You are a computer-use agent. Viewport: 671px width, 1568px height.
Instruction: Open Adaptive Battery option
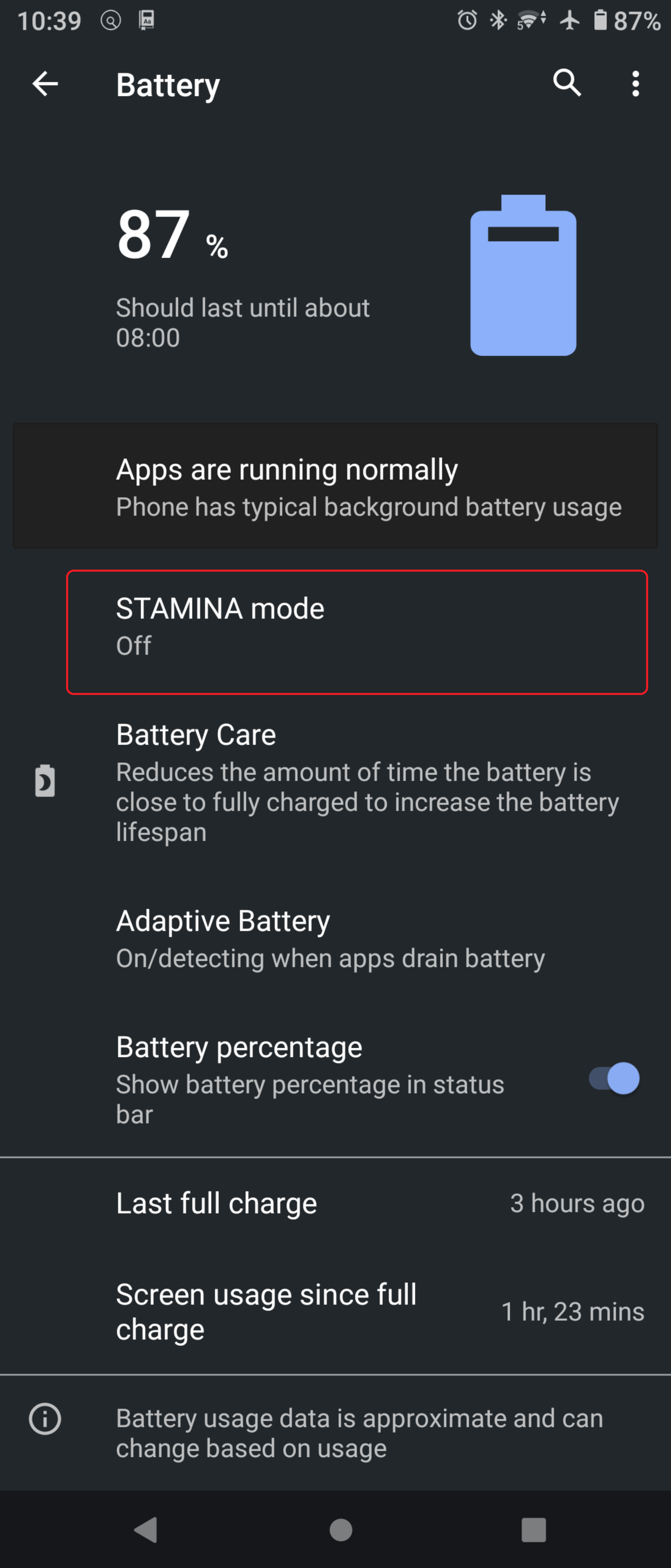pos(335,939)
